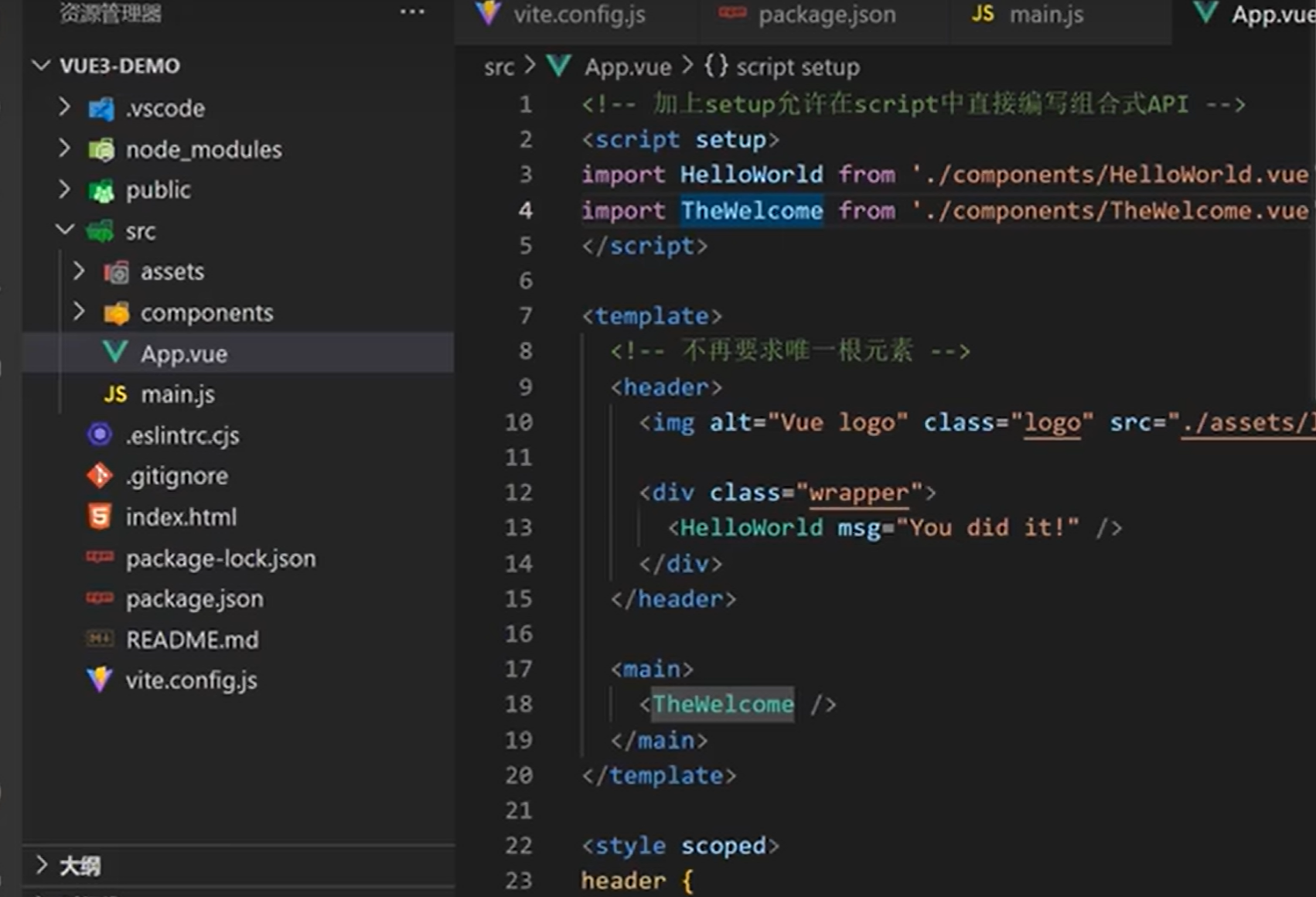The image size is (1316, 897).
Task: Click the underlined "logo" class value
Action: click(x=1052, y=423)
